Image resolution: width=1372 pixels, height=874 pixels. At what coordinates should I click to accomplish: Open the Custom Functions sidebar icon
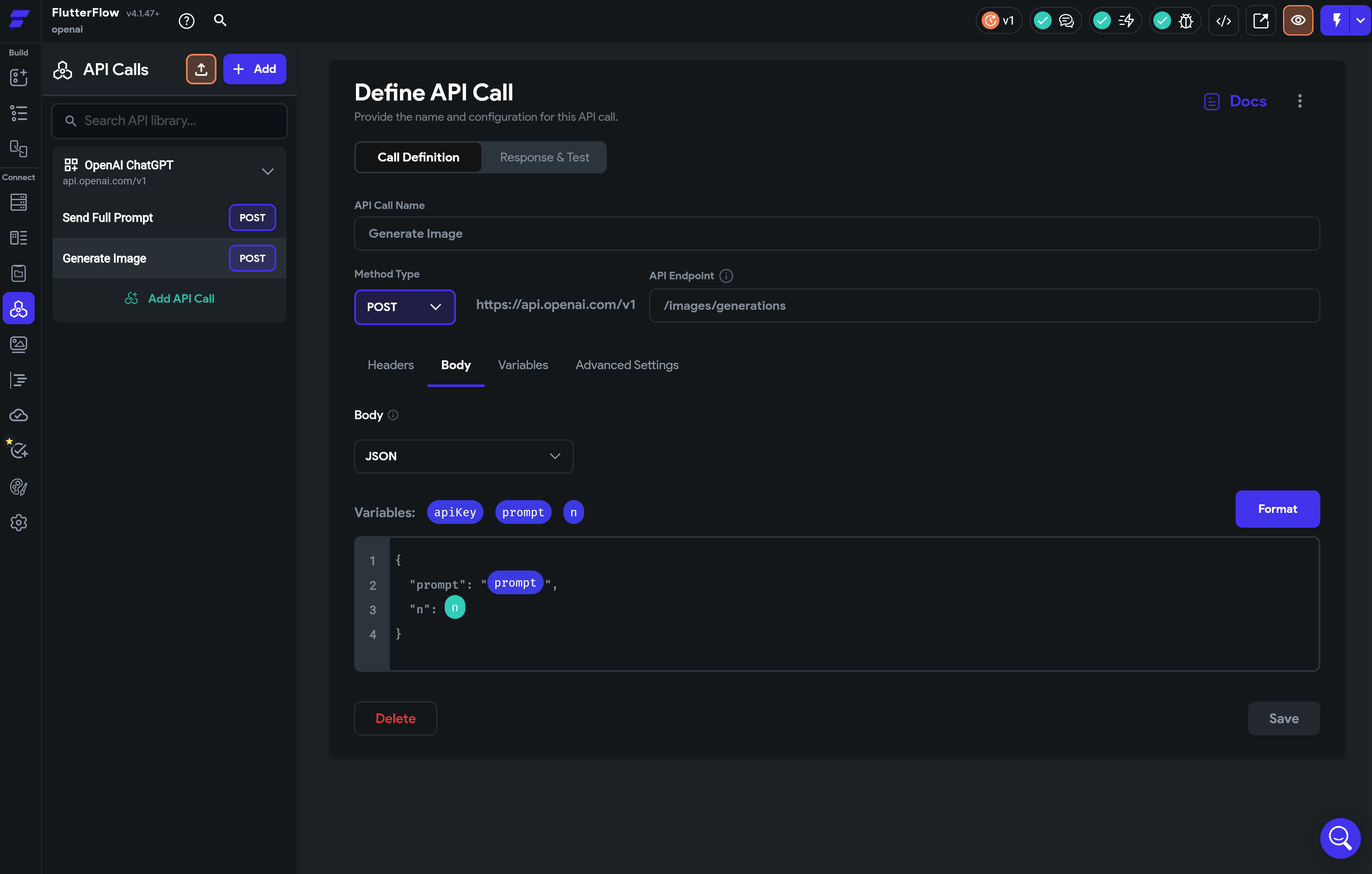tap(19, 380)
